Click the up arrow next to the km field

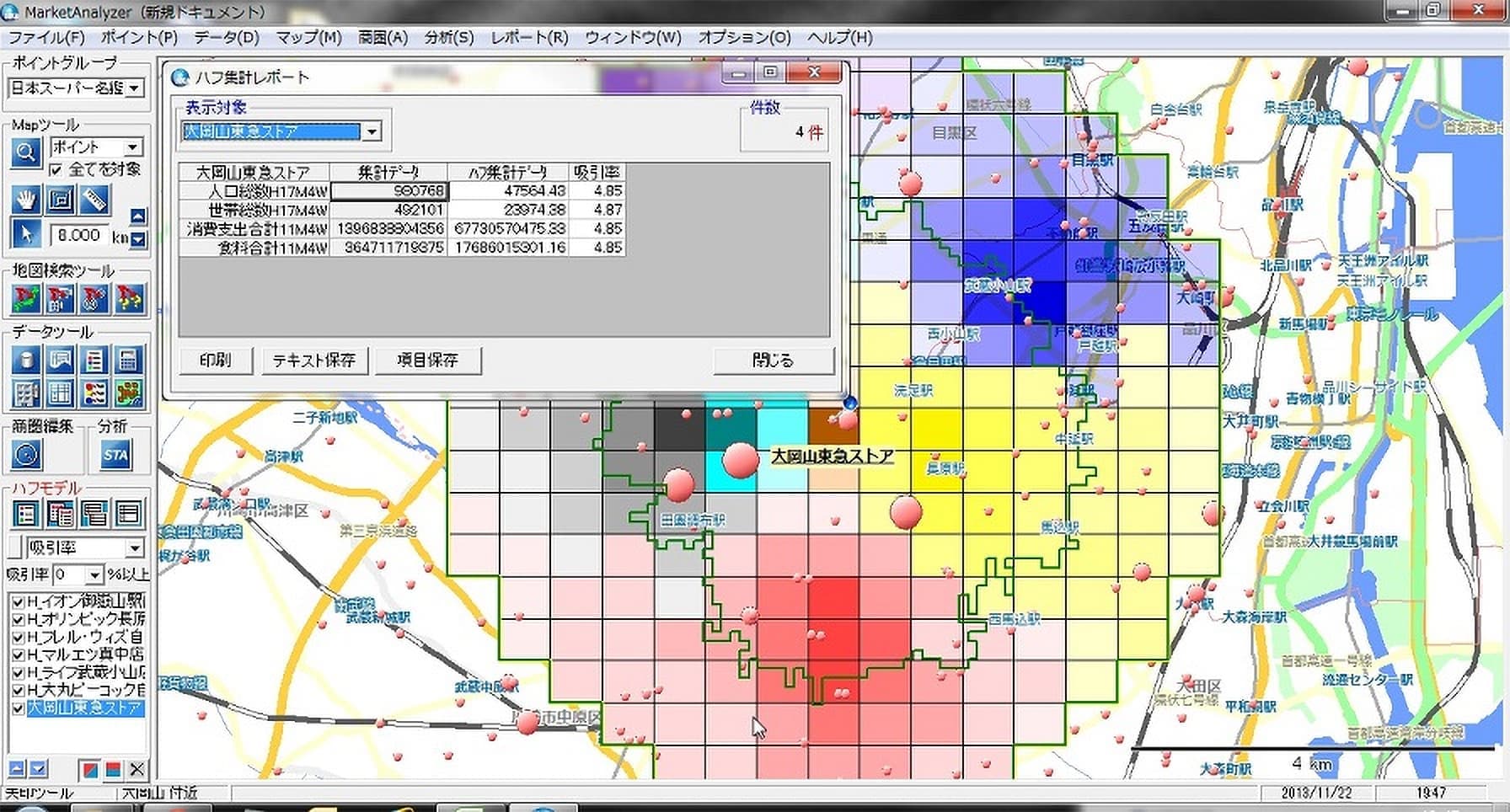click(138, 216)
